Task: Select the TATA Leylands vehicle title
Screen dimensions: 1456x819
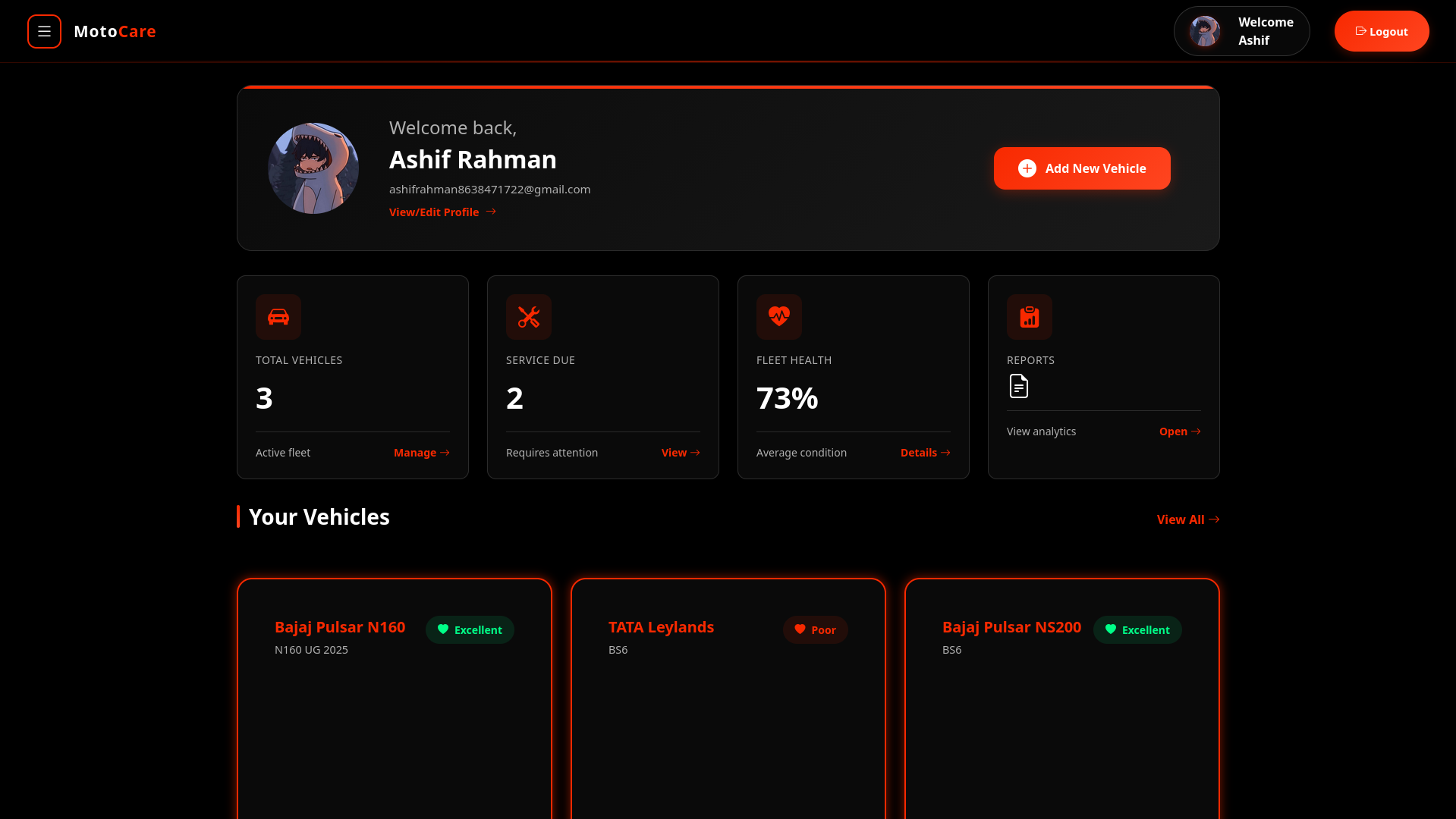Action: (661, 627)
